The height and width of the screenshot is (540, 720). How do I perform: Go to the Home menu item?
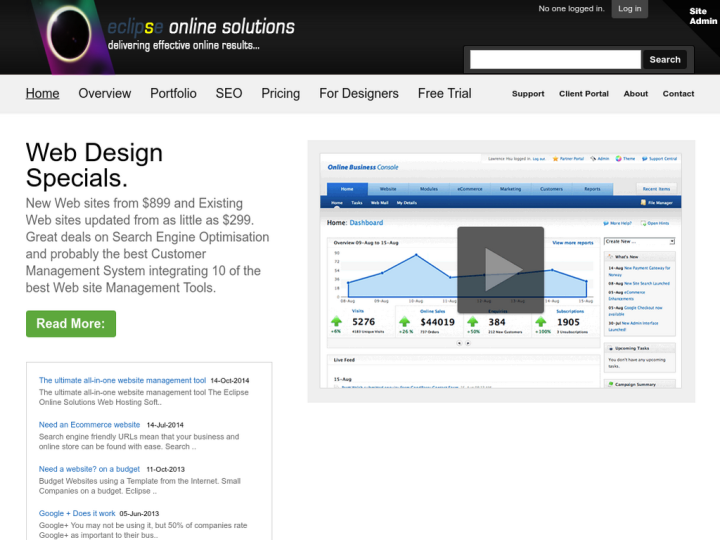click(x=42, y=94)
